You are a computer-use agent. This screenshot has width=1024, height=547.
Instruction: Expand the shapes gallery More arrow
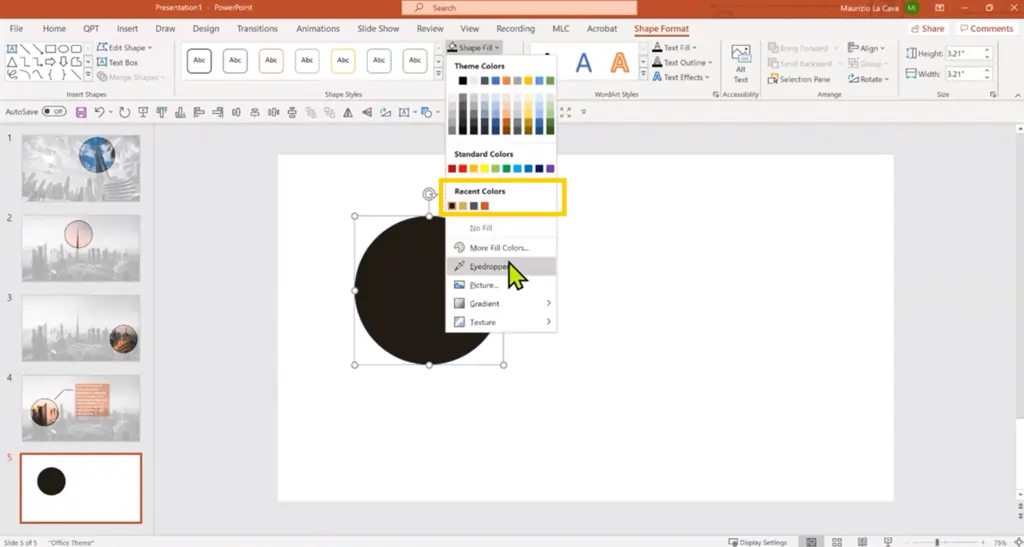click(x=88, y=76)
